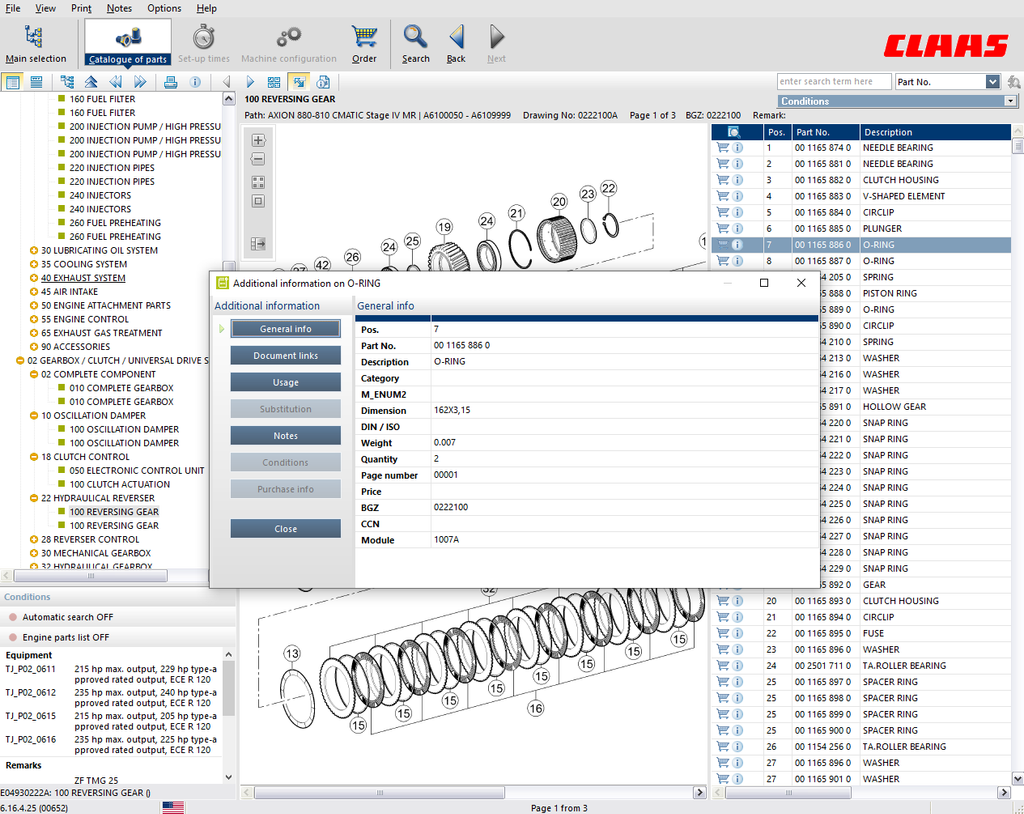Open Document links in dialog

pyautogui.click(x=285, y=355)
